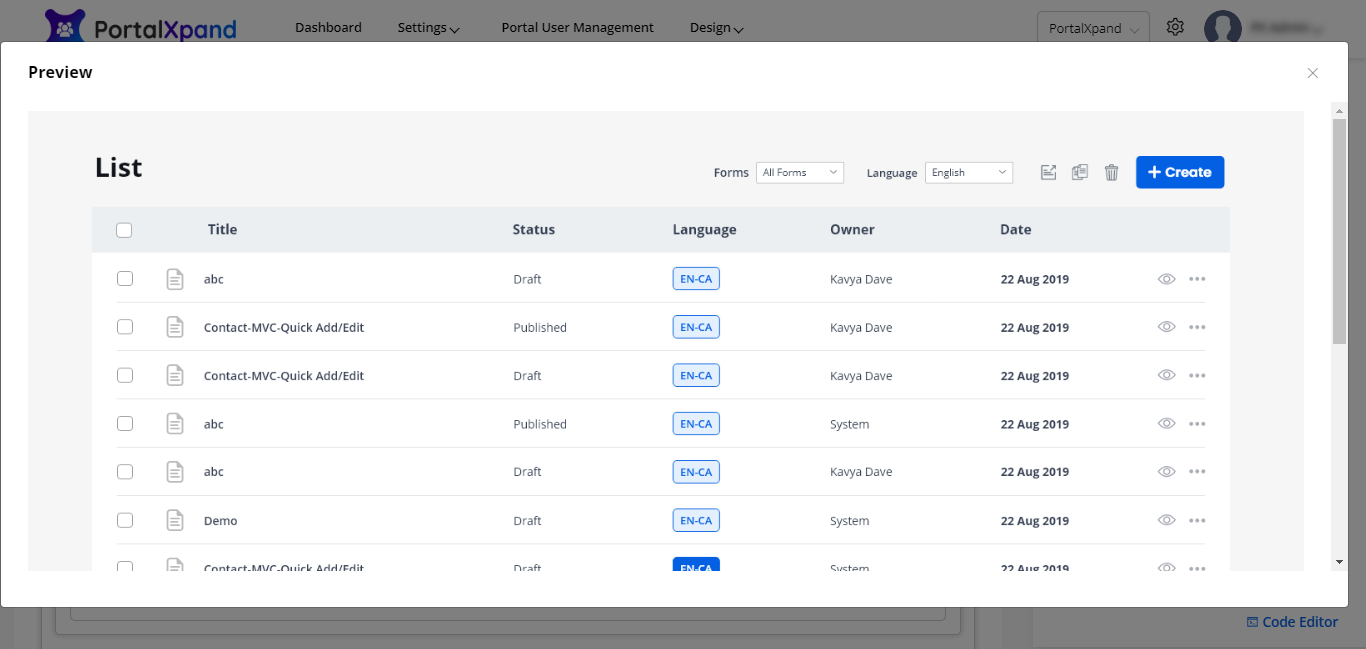1366x649 pixels.
Task: Click the duplicate icon beside trash
Action: [x=1079, y=172]
